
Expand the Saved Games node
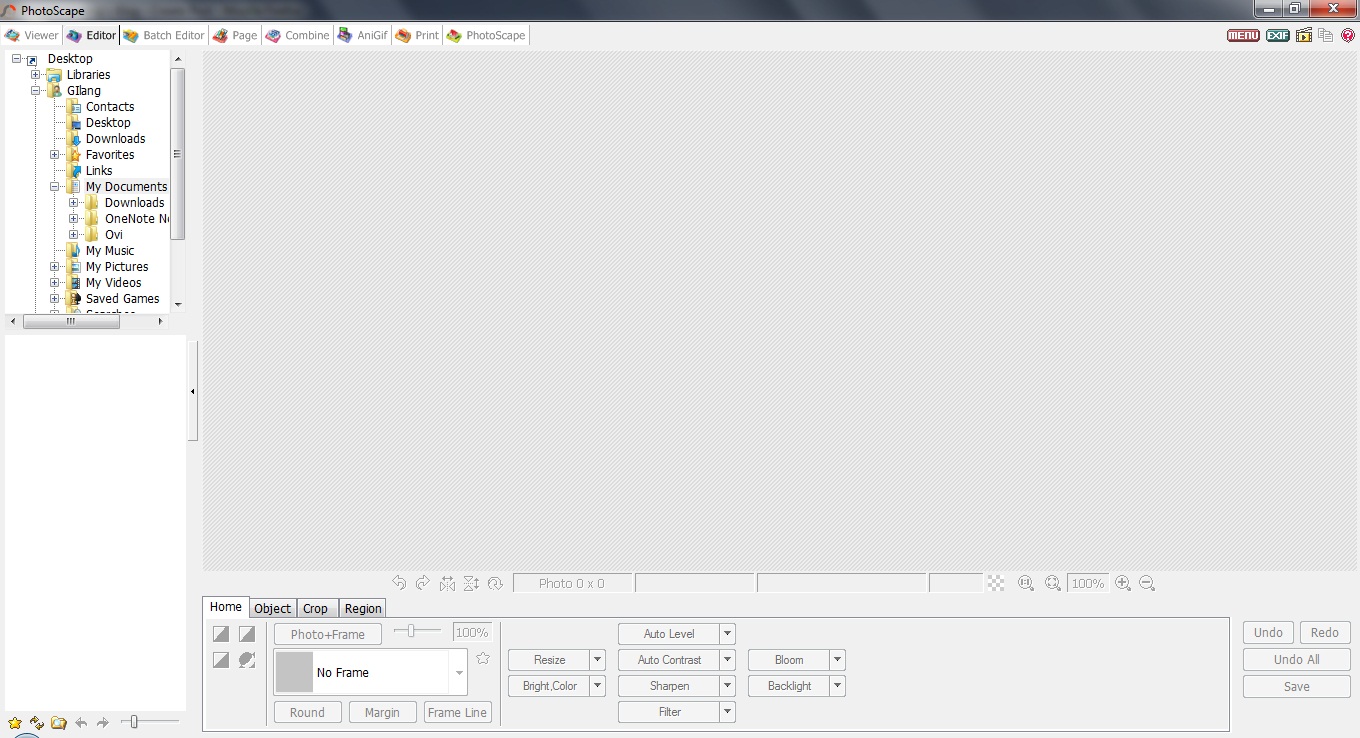pyautogui.click(x=55, y=299)
